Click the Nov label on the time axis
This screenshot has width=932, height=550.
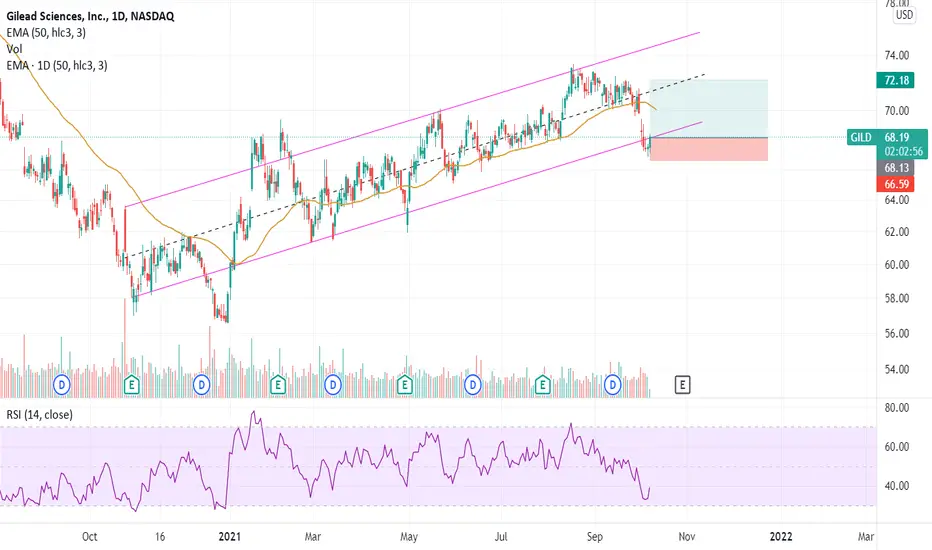[x=687, y=537]
